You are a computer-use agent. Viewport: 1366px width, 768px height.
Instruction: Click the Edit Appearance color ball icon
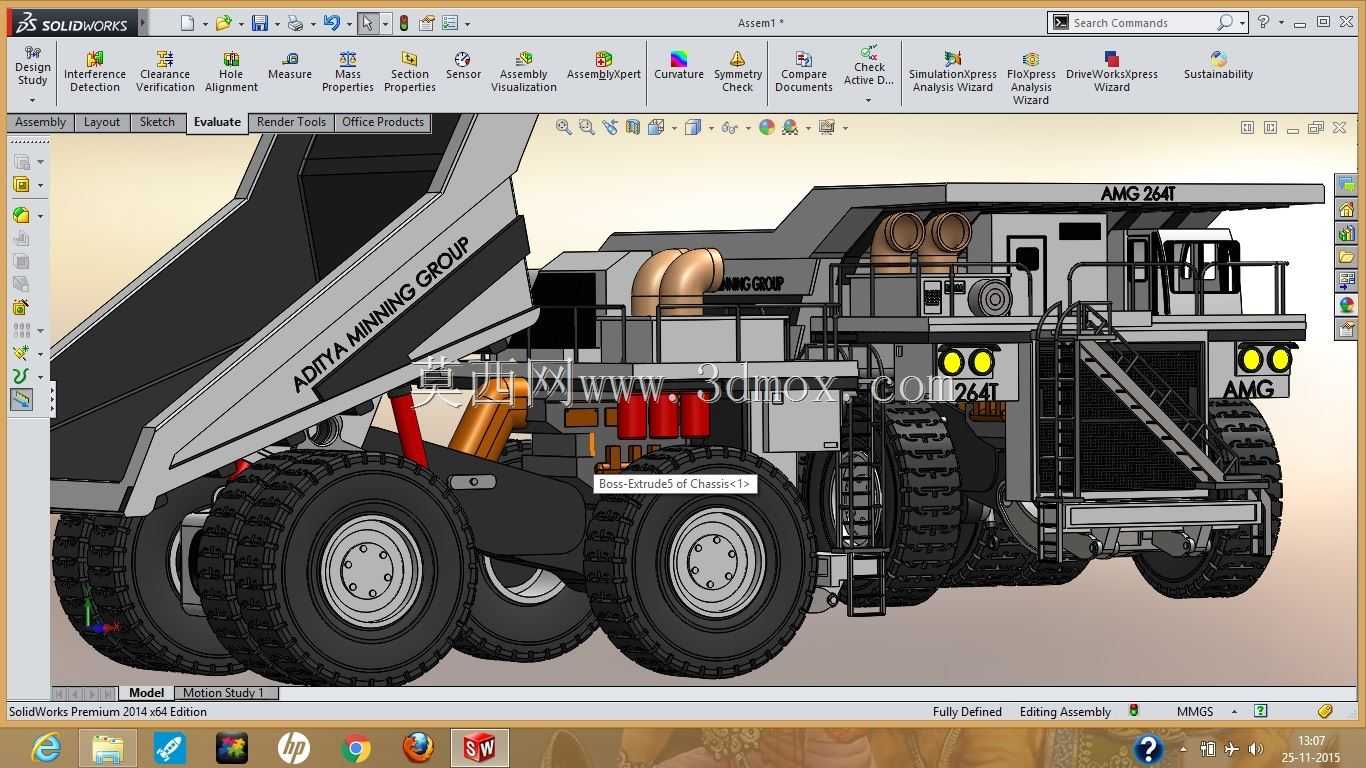click(767, 127)
